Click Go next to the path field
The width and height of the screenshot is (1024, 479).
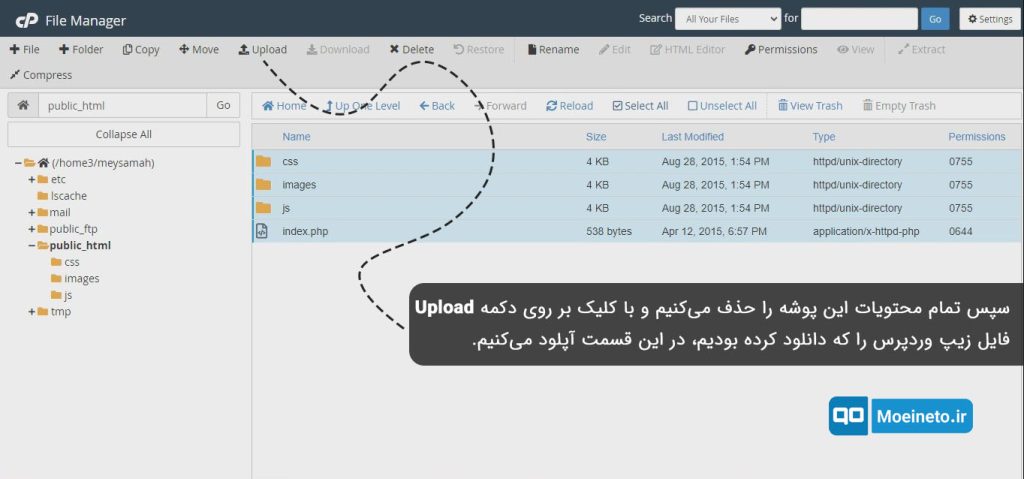point(223,105)
